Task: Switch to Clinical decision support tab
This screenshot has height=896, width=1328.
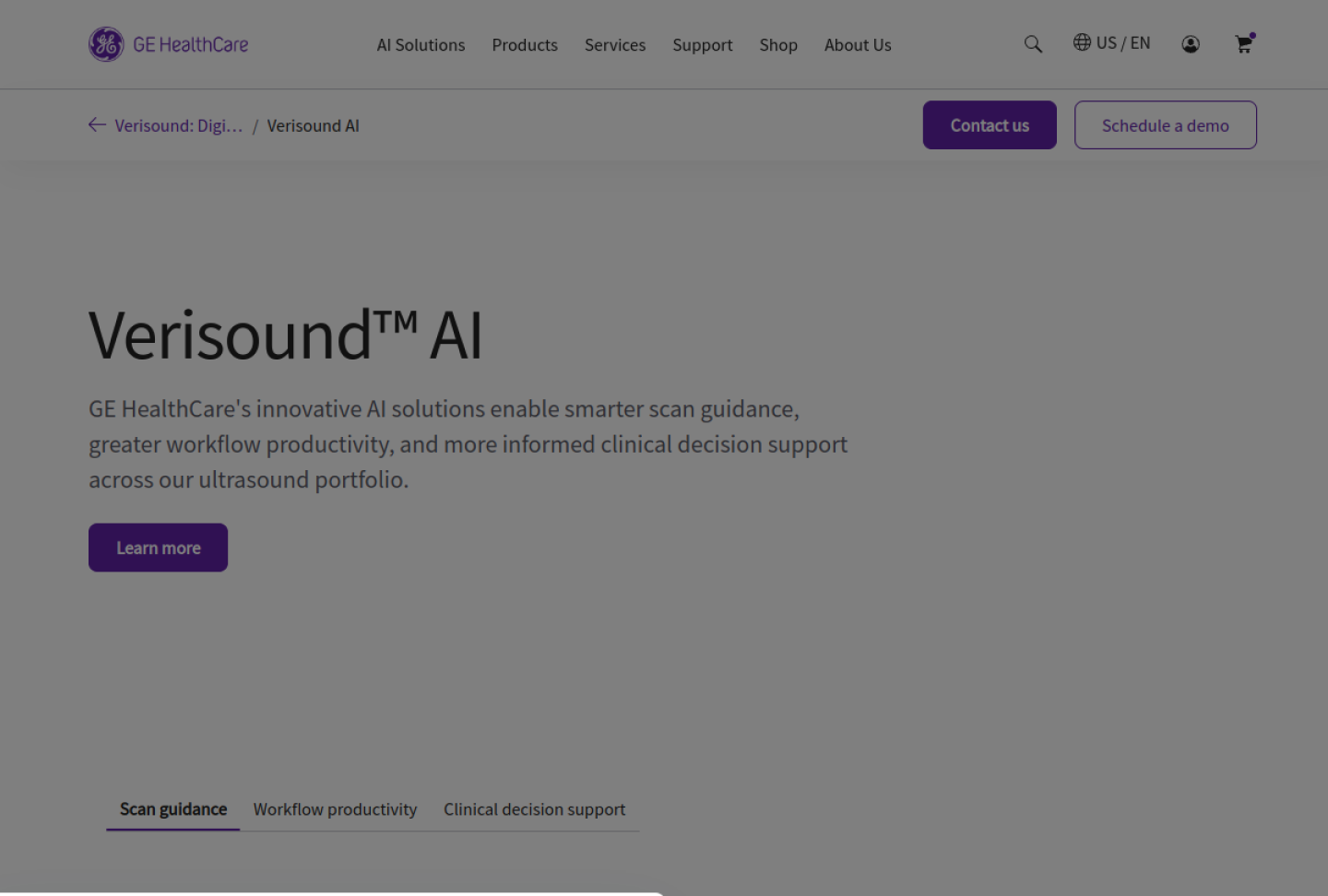Action: point(535,809)
